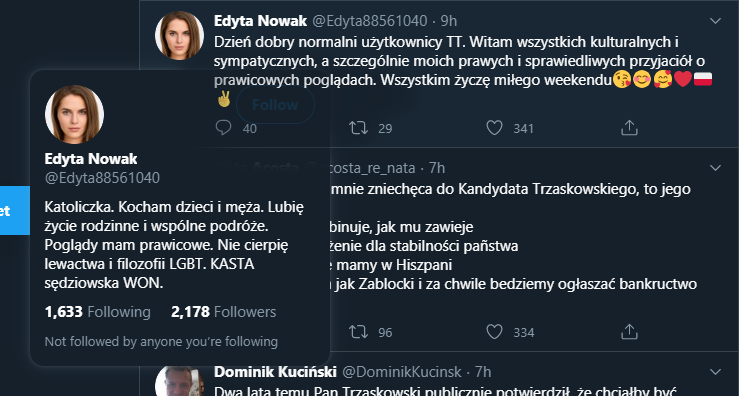Open Dominik Kuciński tweet options chevron
The width and height of the screenshot is (739, 396).
715,372
